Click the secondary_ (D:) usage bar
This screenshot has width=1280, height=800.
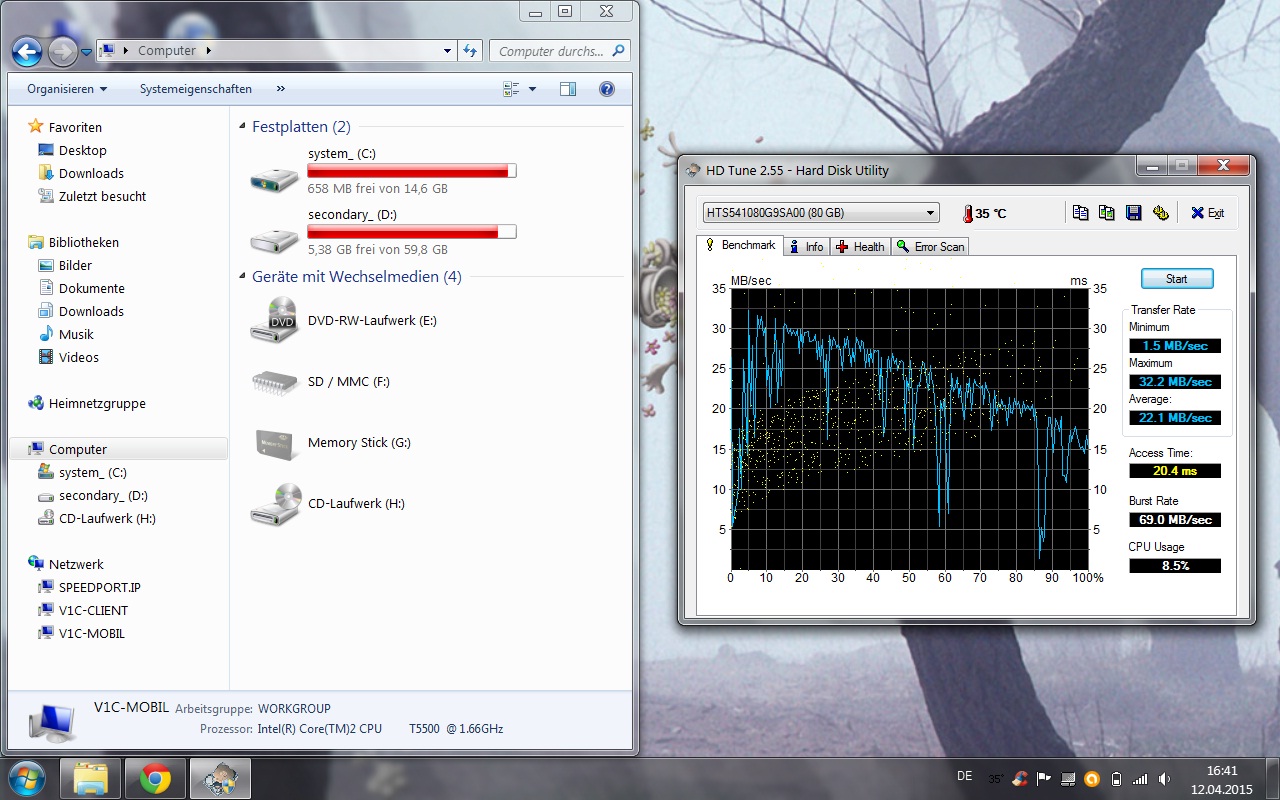tap(412, 232)
